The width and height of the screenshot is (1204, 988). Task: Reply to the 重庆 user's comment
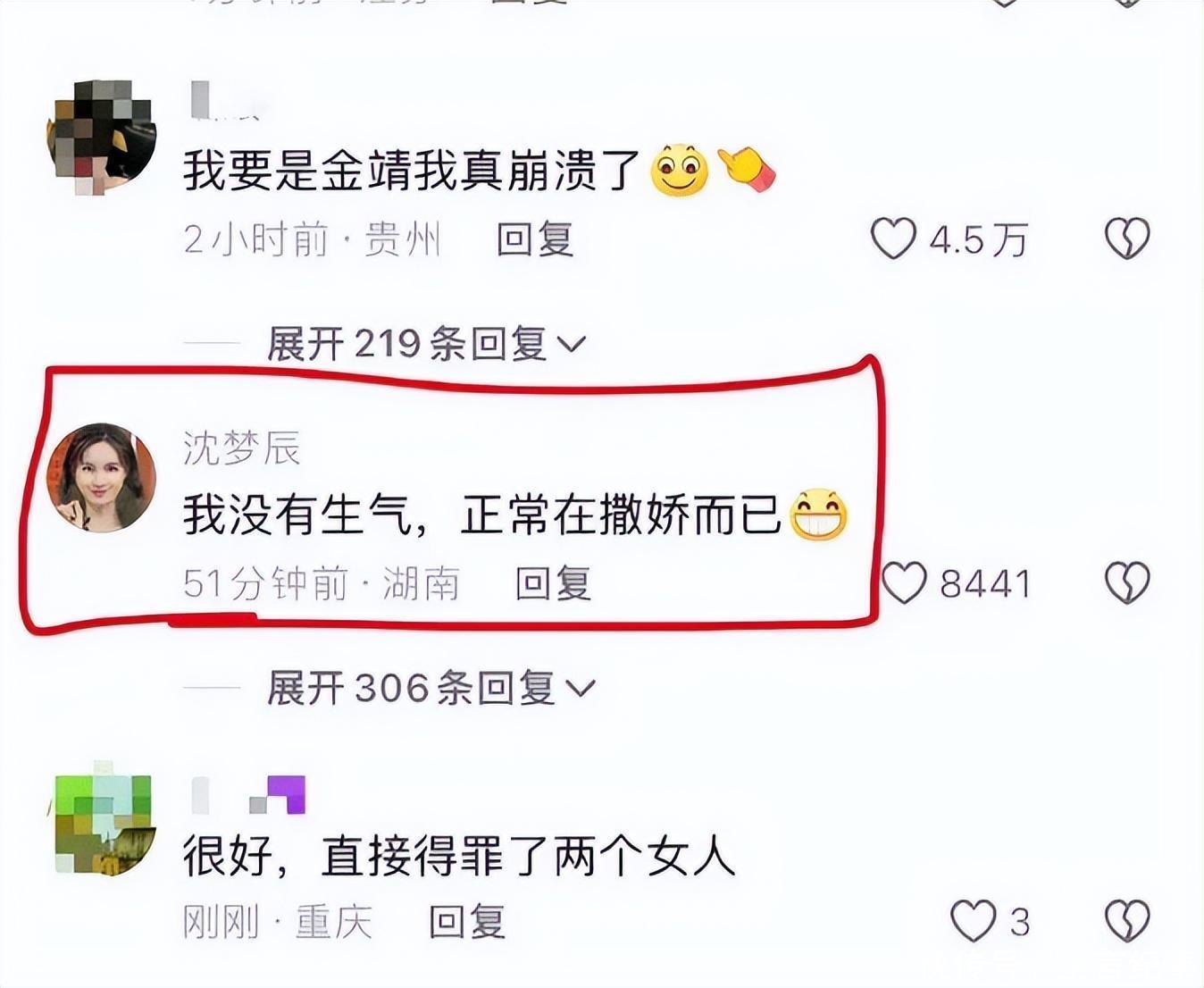(x=467, y=922)
